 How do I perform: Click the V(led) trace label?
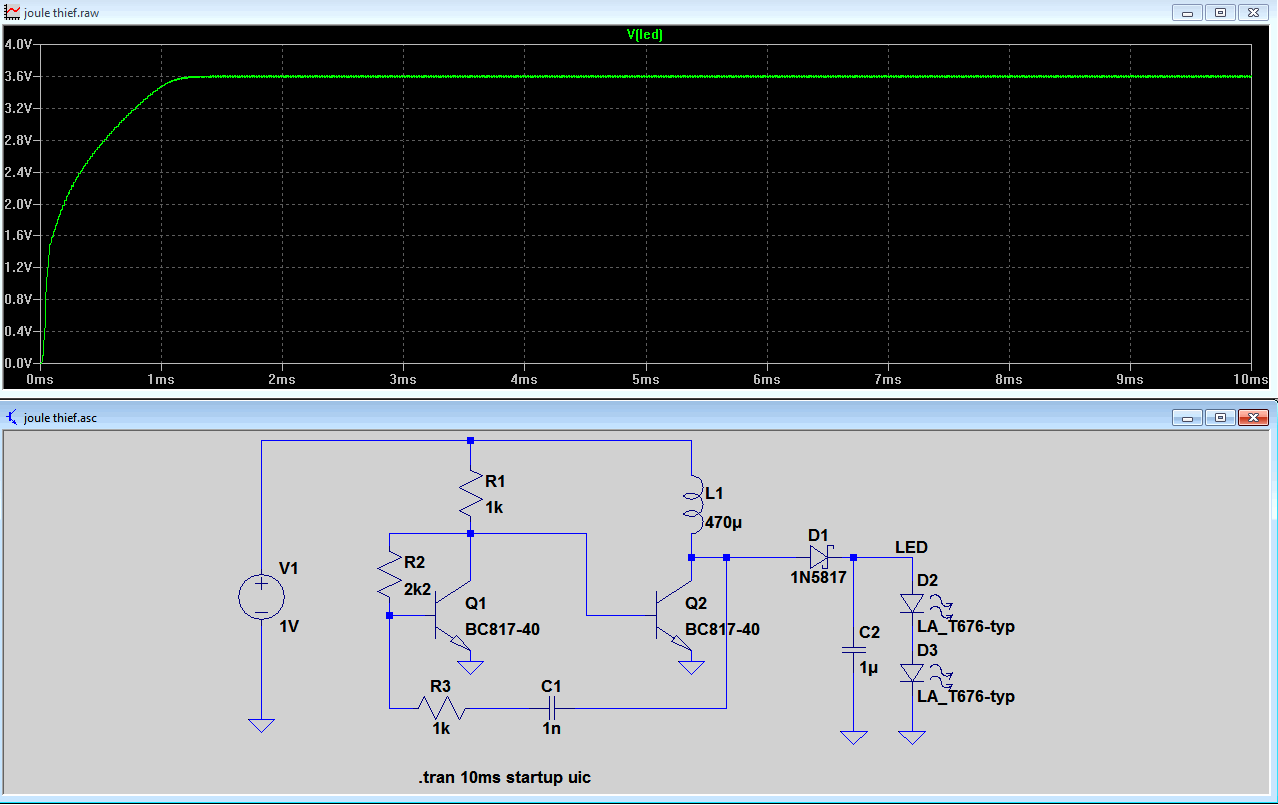click(x=645, y=34)
